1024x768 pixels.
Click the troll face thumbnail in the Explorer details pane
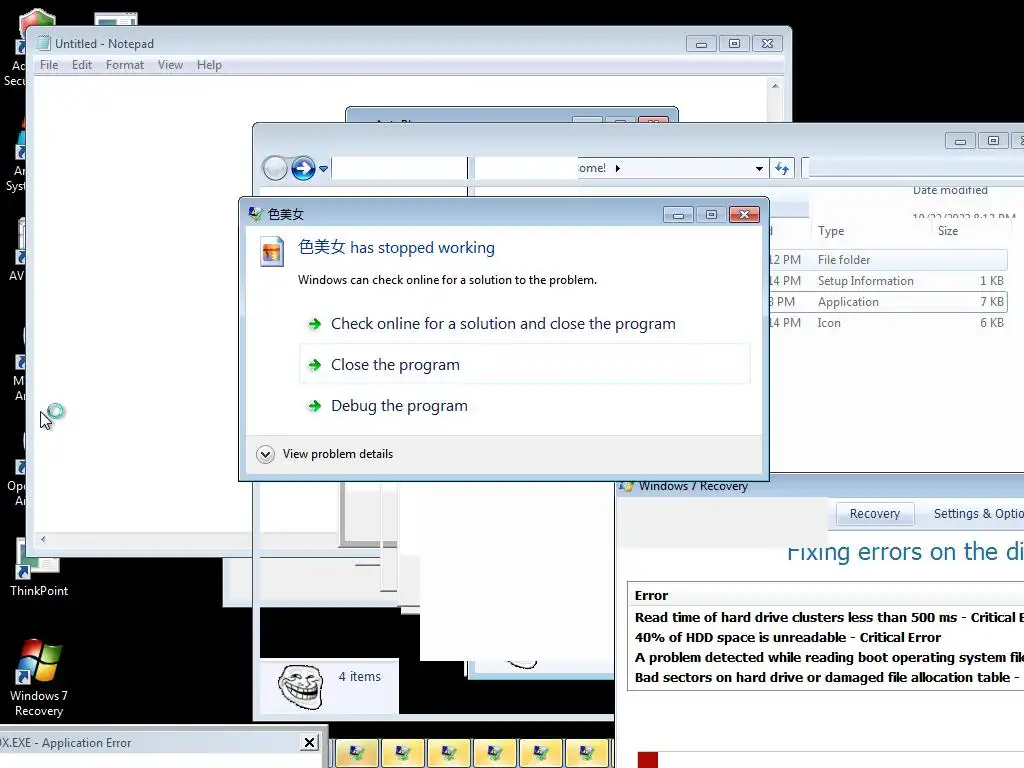pyautogui.click(x=300, y=686)
